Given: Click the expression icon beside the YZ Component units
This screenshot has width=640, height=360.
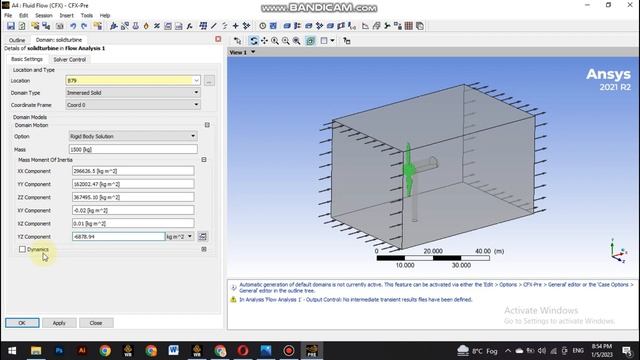Looking at the screenshot, I should click(202, 236).
